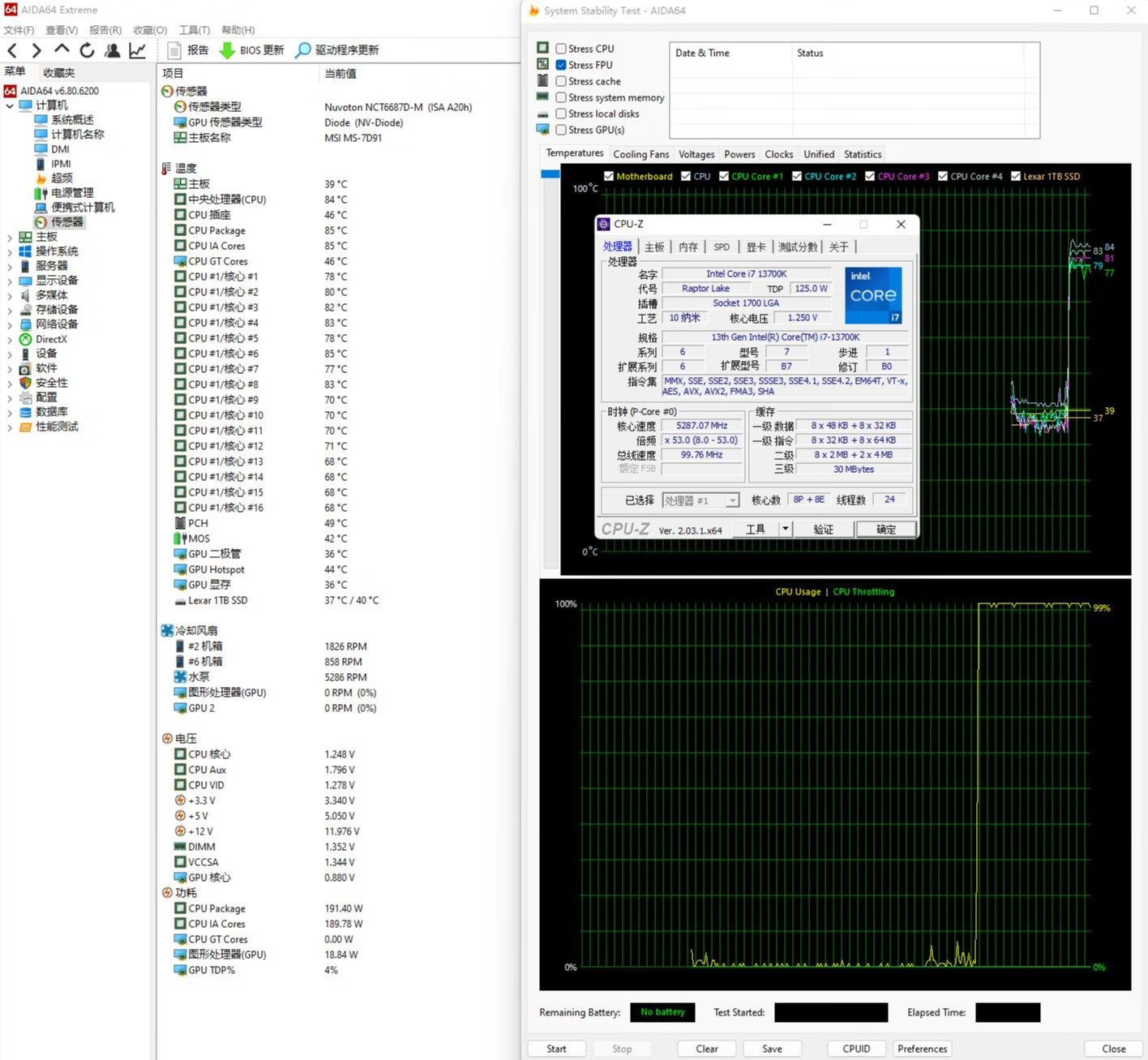This screenshot has width=1148, height=1060.
Task: Expand the 存储设备 tree node
Action: point(10,310)
